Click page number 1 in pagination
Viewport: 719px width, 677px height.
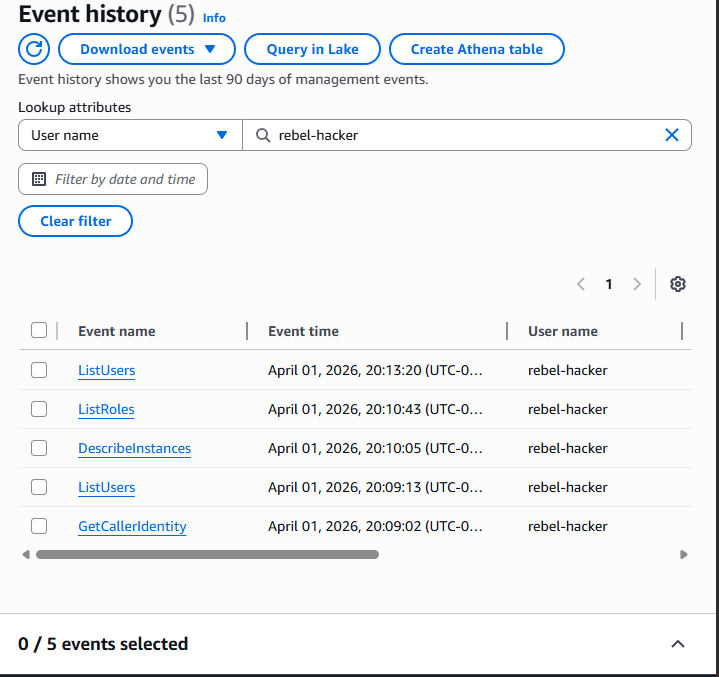point(609,284)
